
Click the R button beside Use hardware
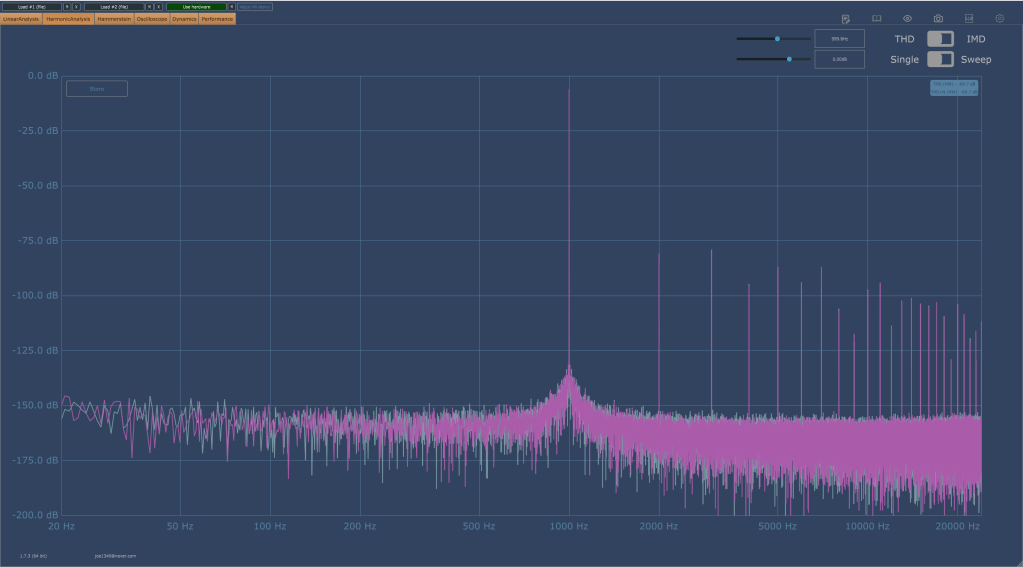coord(231,7)
